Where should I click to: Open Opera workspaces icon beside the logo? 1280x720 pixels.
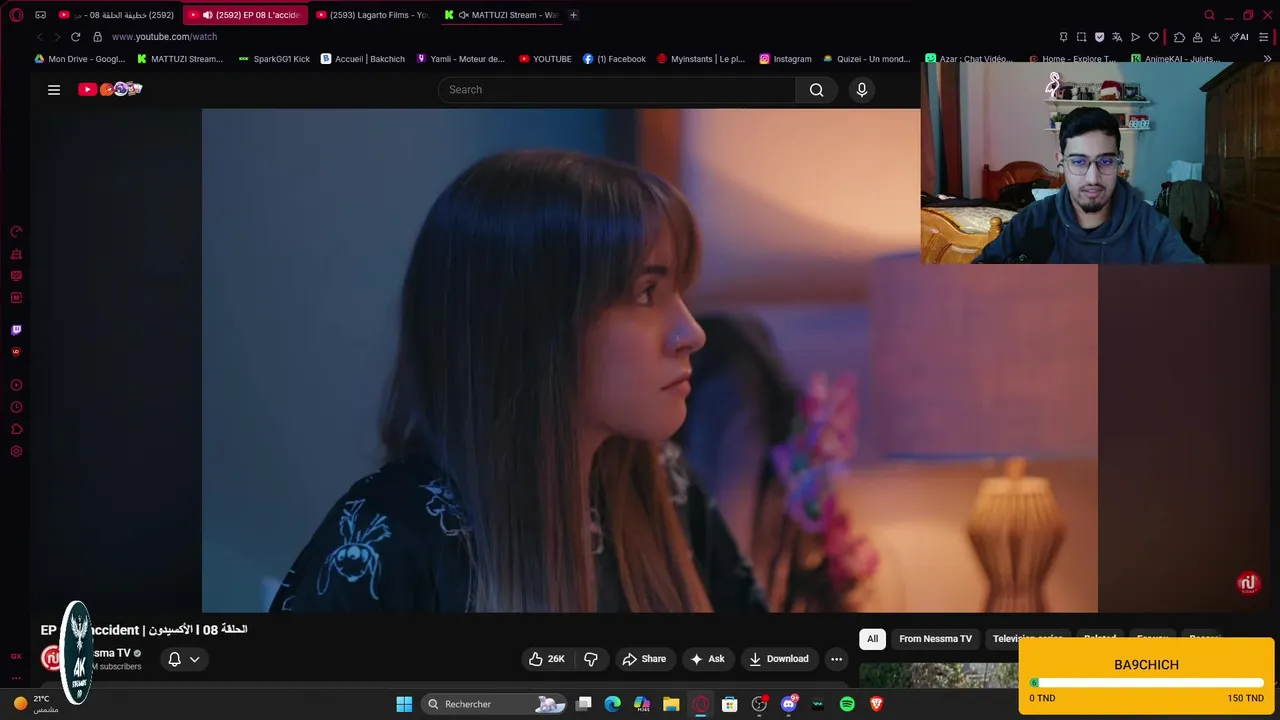coord(40,15)
